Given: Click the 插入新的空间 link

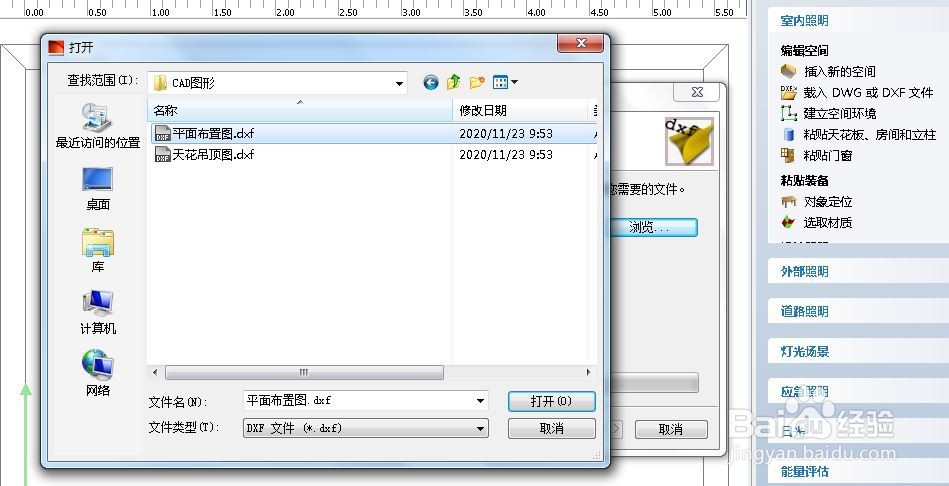Looking at the screenshot, I should [x=839, y=71].
